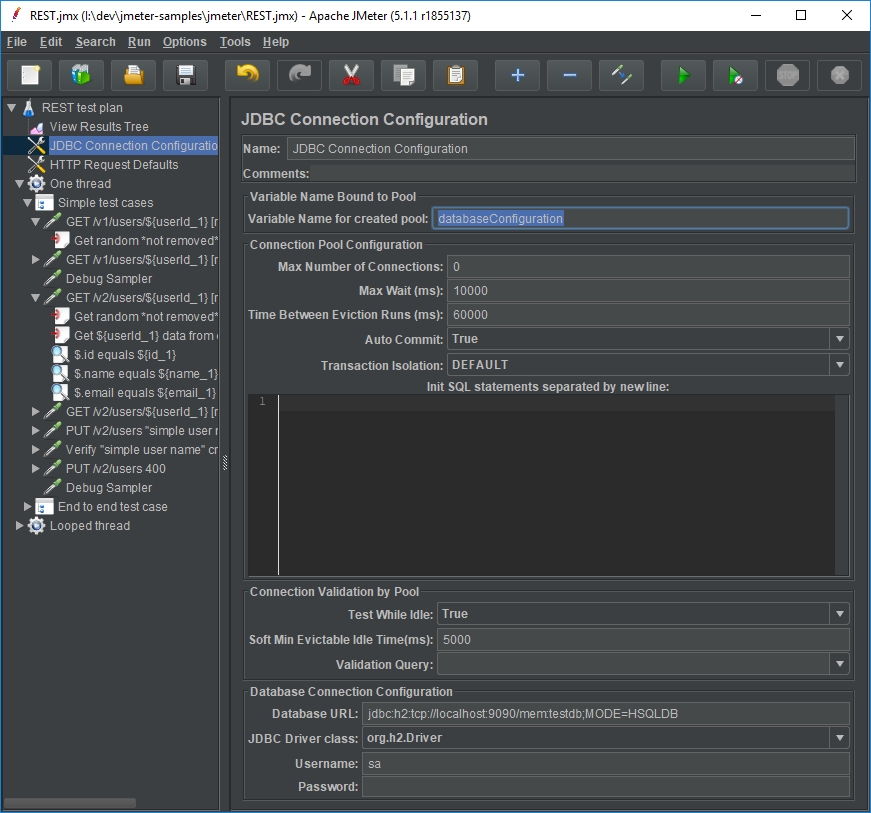
Task: Open the Transaction Isolation dropdown
Action: point(839,365)
